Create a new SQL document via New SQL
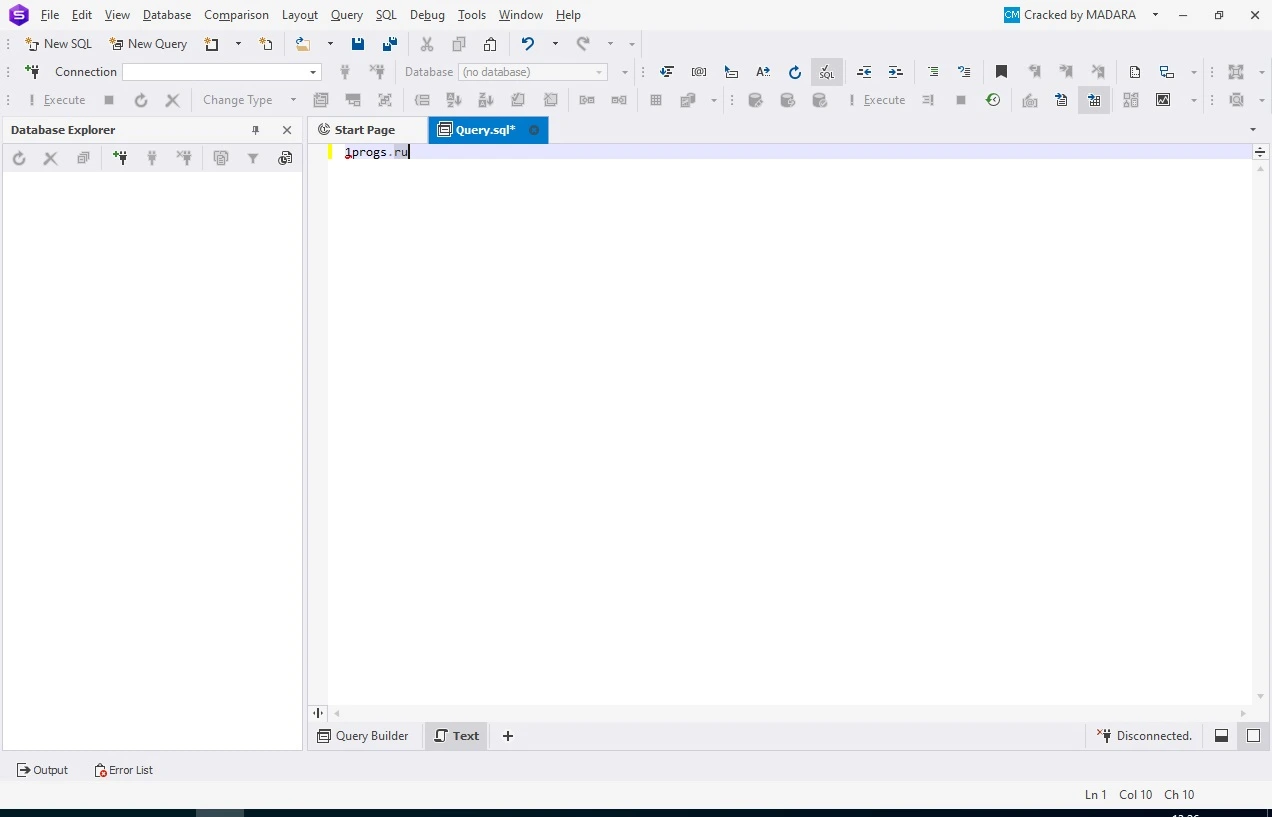The height and width of the screenshot is (817, 1272). (x=59, y=44)
